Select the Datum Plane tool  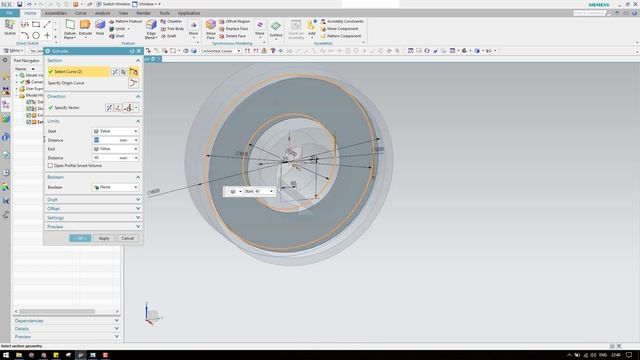tap(70, 29)
